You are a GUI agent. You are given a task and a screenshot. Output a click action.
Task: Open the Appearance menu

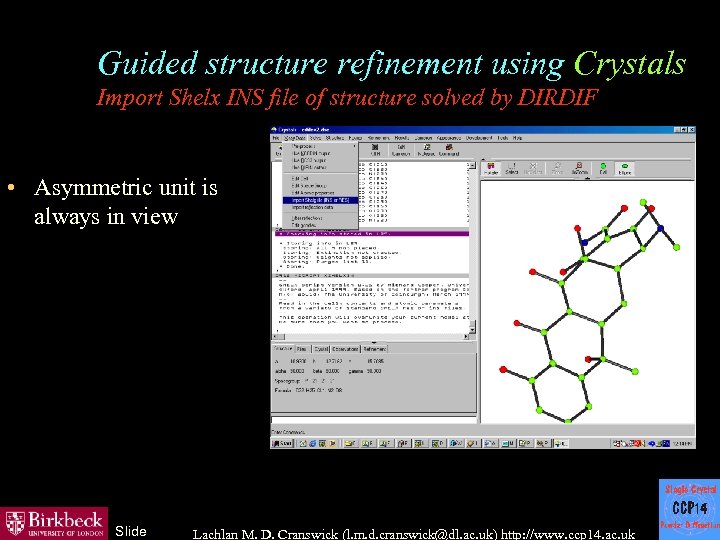point(449,138)
